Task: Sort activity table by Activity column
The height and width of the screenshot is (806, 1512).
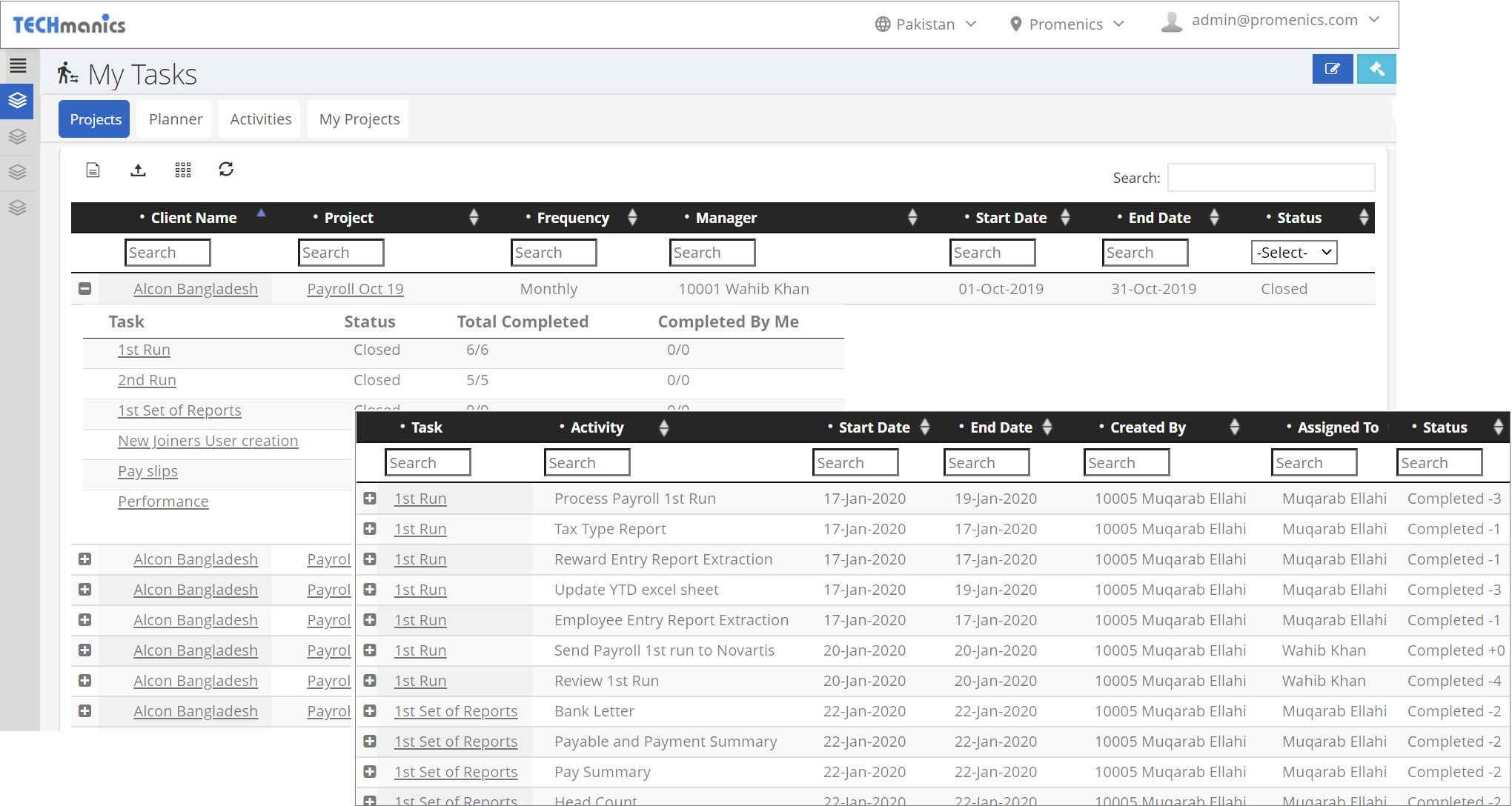Action: (663, 427)
